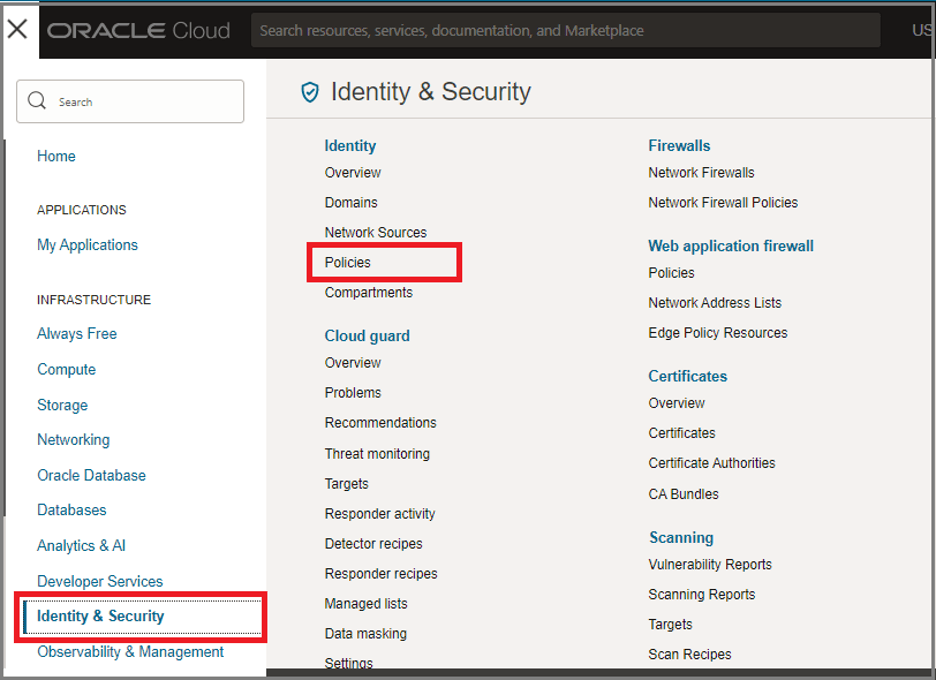Screen dimensions: 936x680
Task: Click the global resources search bar
Action: click(x=565, y=30)
